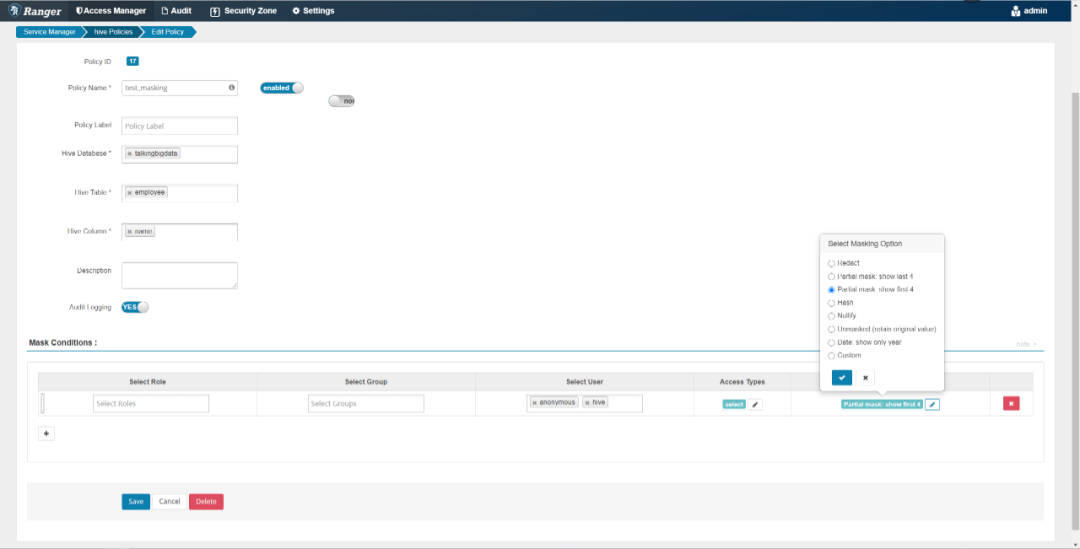The image size is (1080, 549).
Task: Remove talkingbigdata database tag
Action: click(x=129, y=154)
